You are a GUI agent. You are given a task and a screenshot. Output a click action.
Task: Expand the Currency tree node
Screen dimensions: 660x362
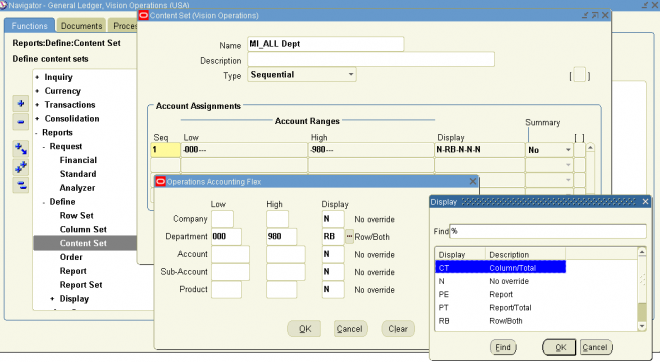click(x=37, y=91)
